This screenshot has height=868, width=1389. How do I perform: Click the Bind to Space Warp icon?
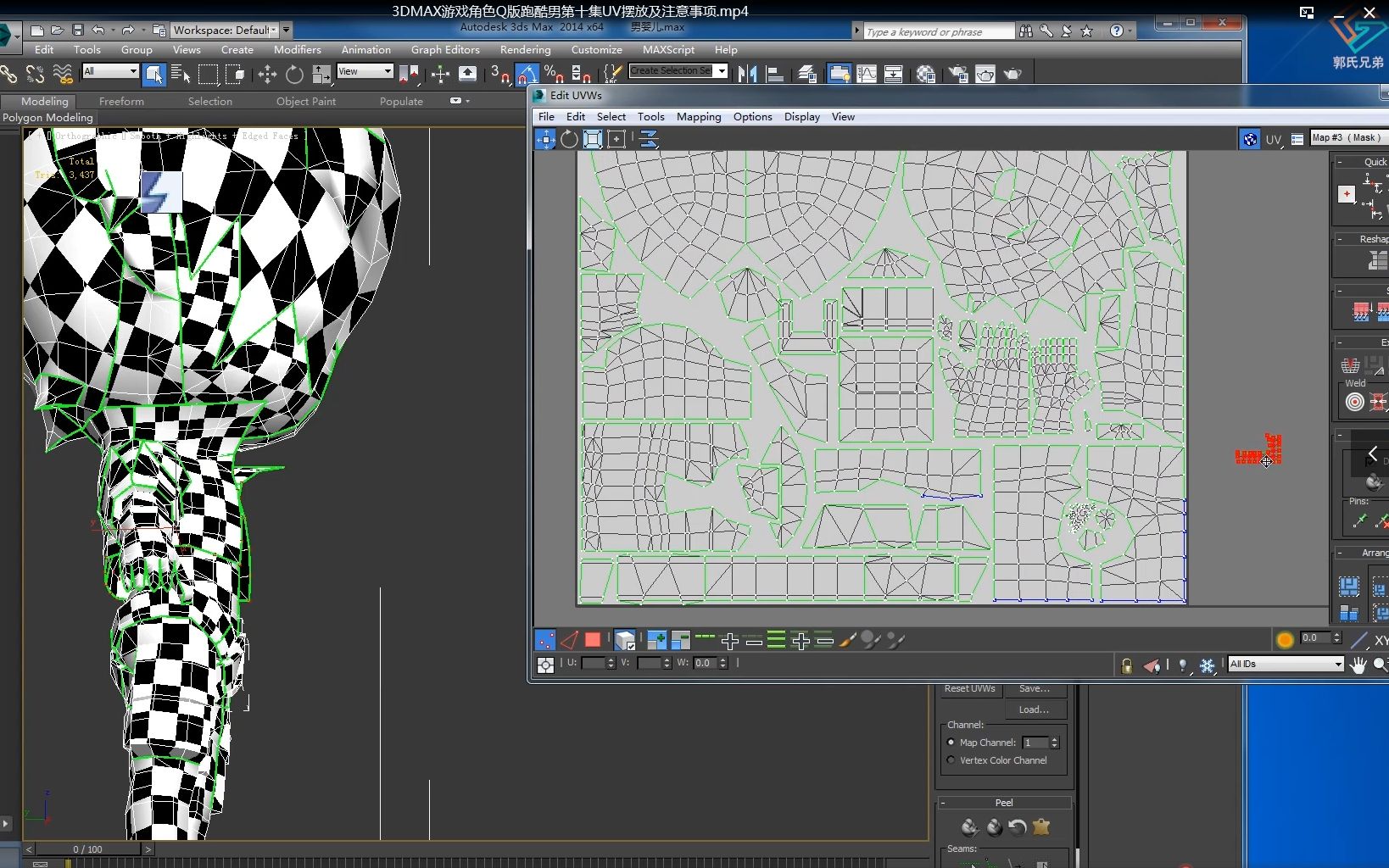63,75
